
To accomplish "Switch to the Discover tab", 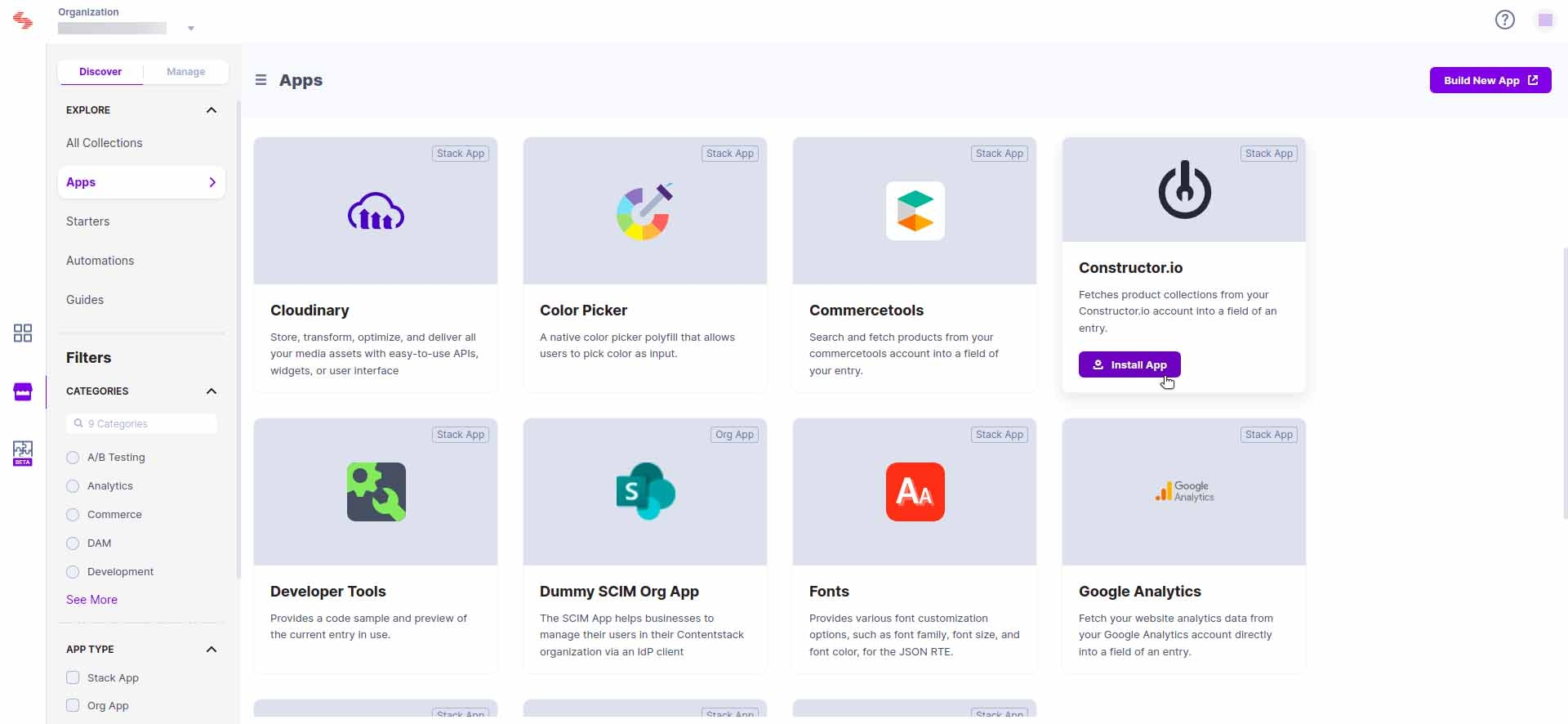I will [x=100, y=72].
